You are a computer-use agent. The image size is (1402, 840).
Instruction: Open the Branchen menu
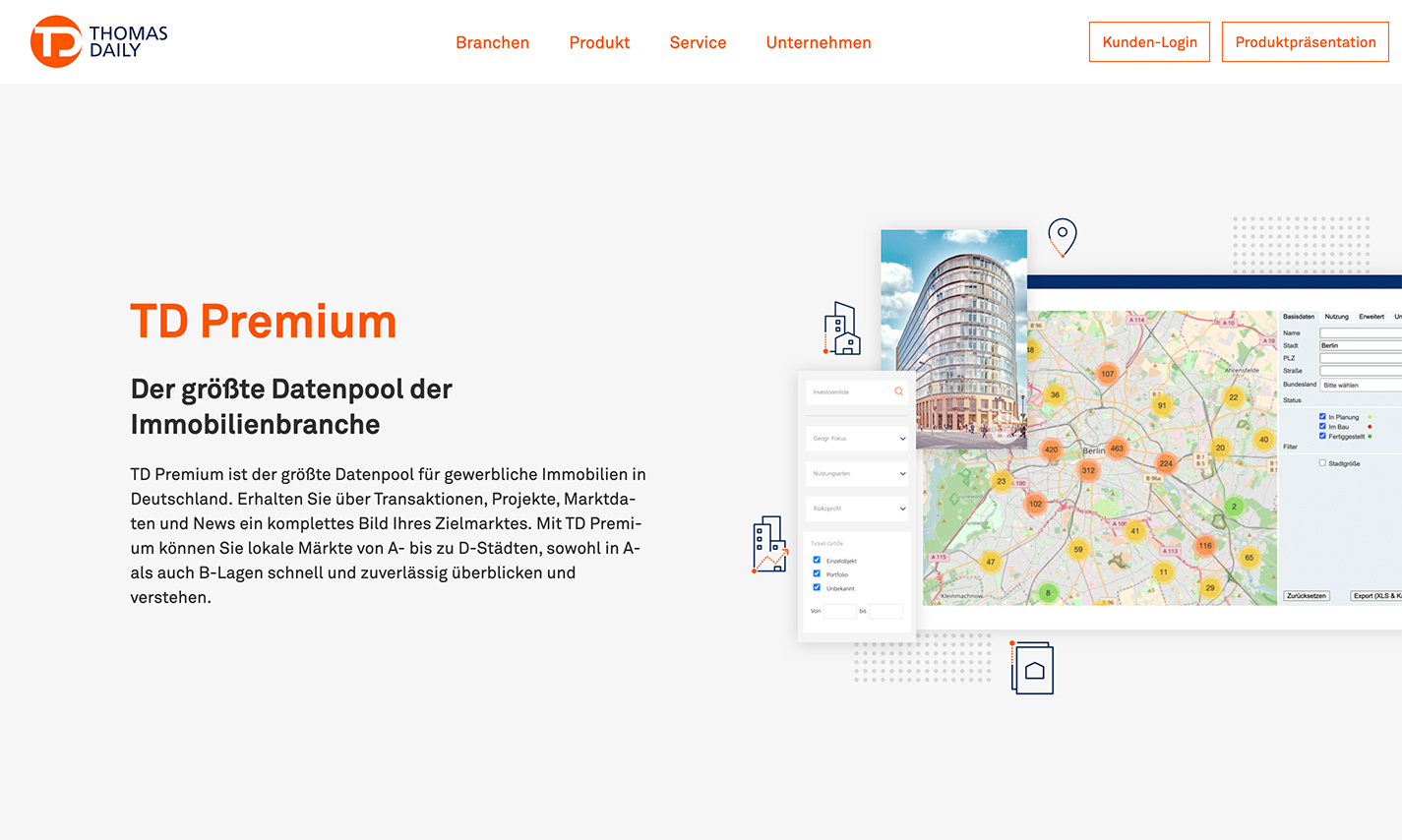click(492, 42)
